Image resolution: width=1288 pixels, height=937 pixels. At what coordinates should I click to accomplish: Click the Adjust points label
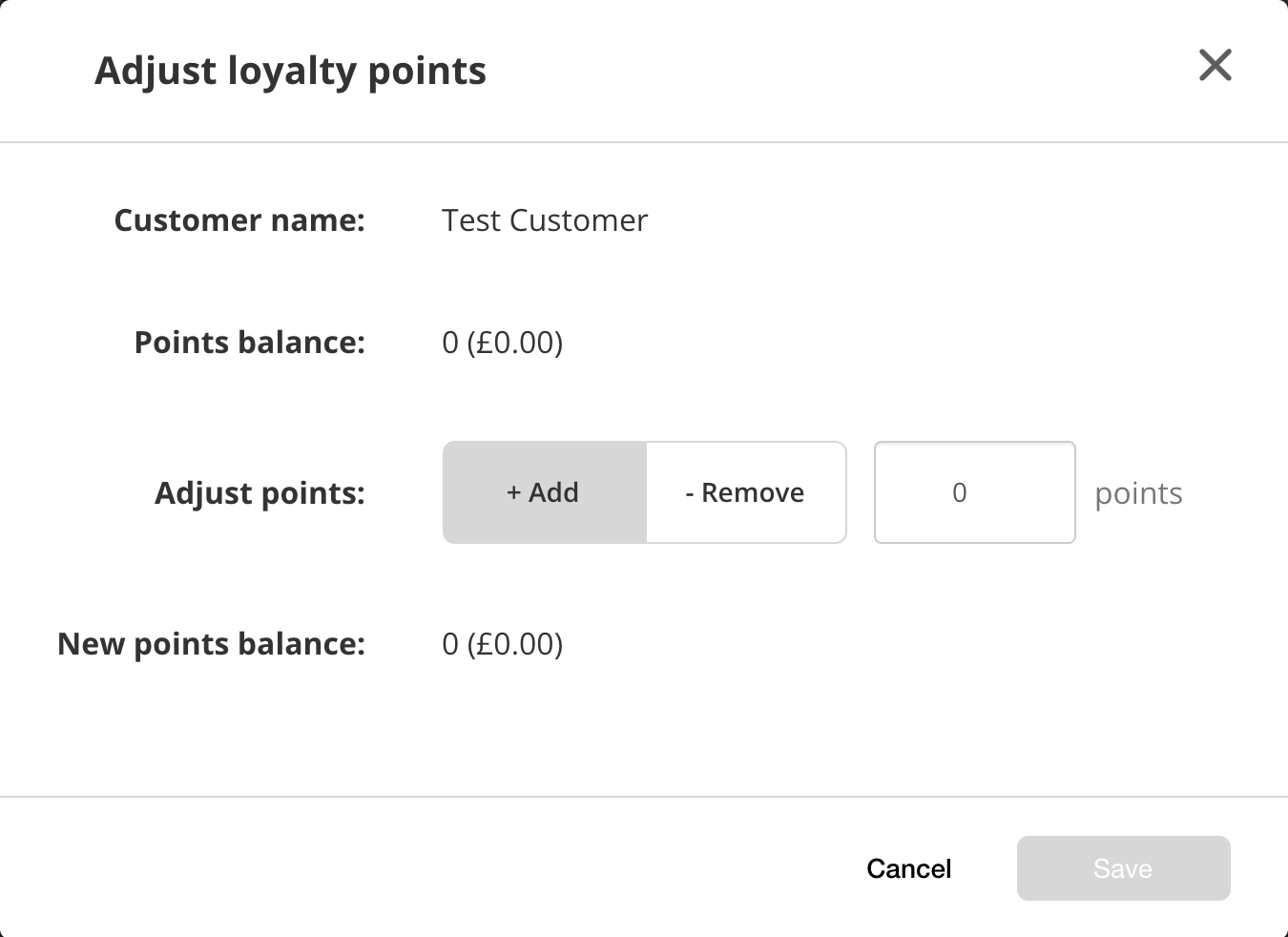(260, 493)
